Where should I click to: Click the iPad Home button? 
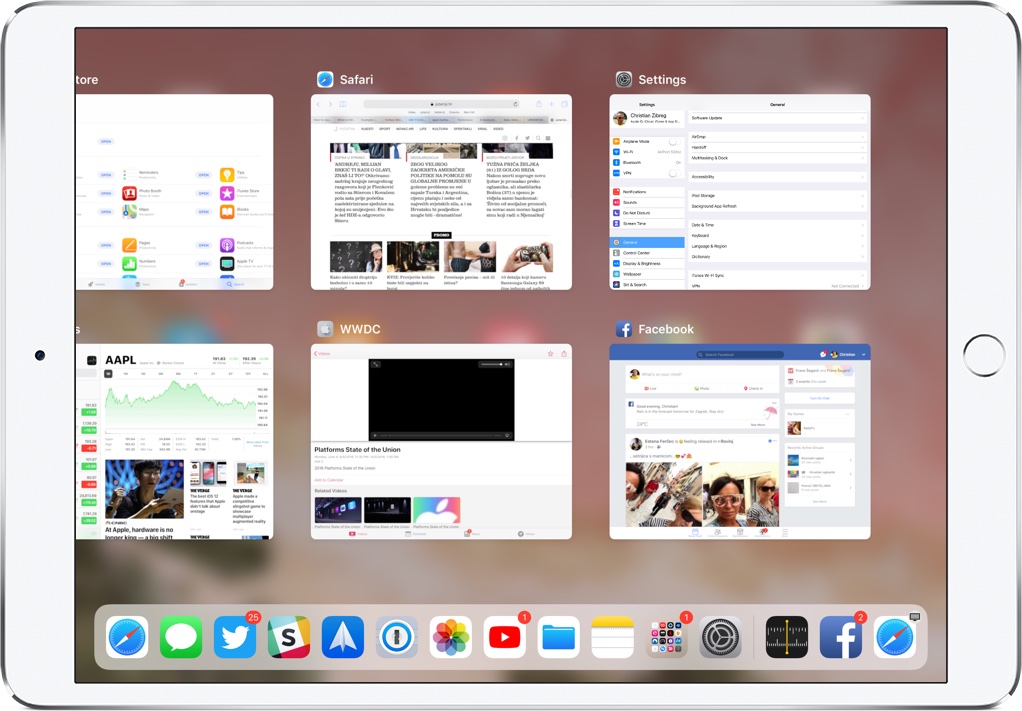[984, 355]
